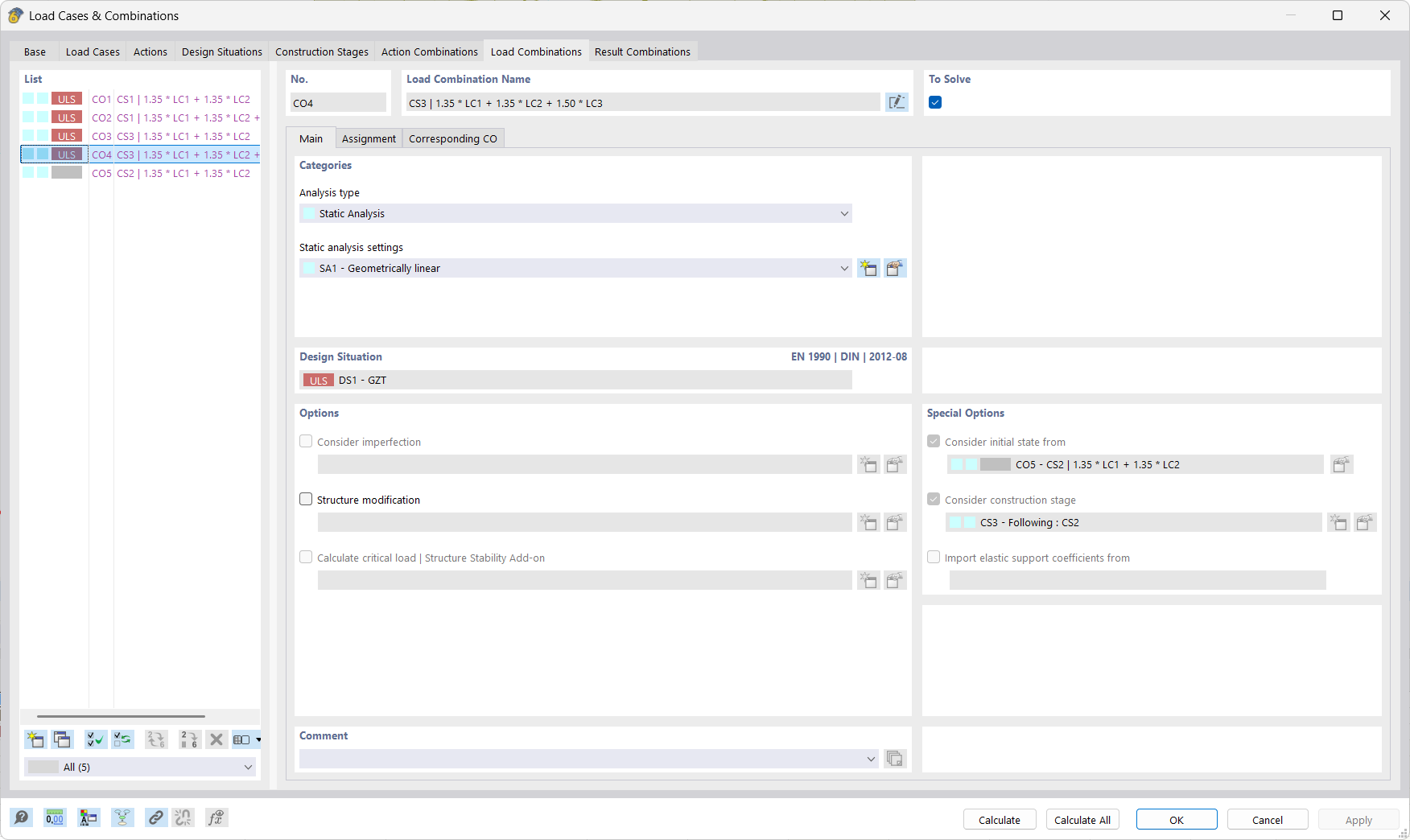Enable Structure modification

(x=306, y=499)
